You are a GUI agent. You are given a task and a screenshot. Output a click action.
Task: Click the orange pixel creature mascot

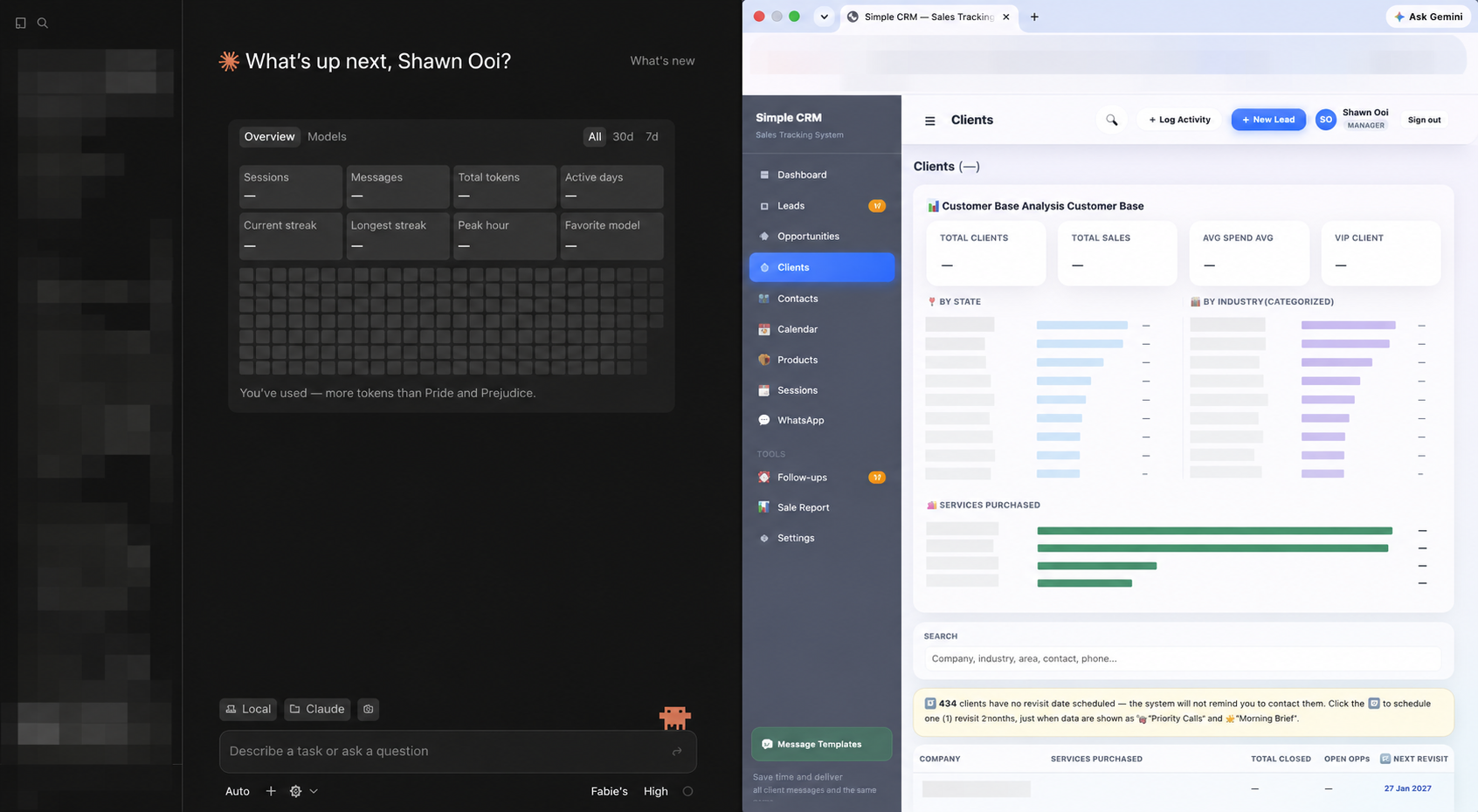tap(675, 718)
